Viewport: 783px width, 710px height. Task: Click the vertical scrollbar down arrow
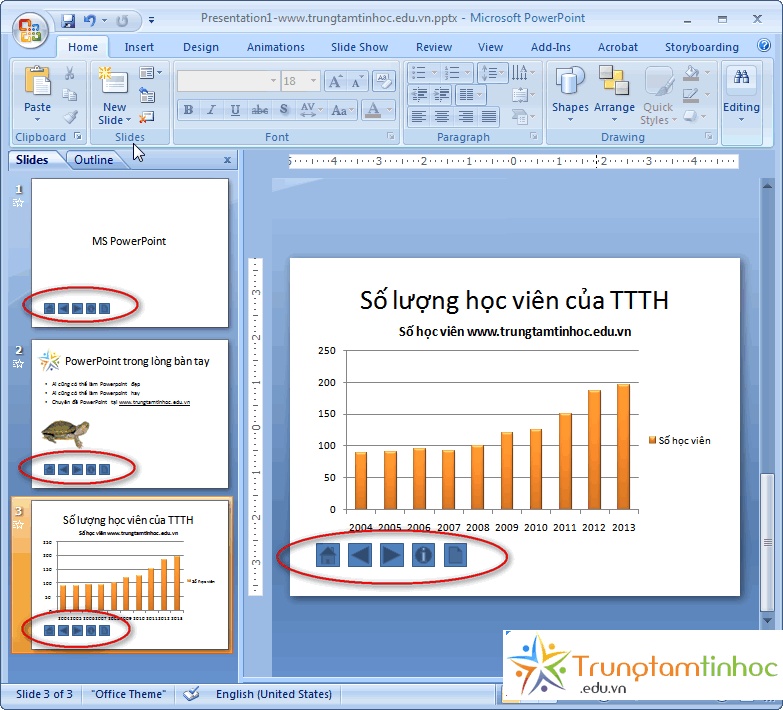click(767, 620)
